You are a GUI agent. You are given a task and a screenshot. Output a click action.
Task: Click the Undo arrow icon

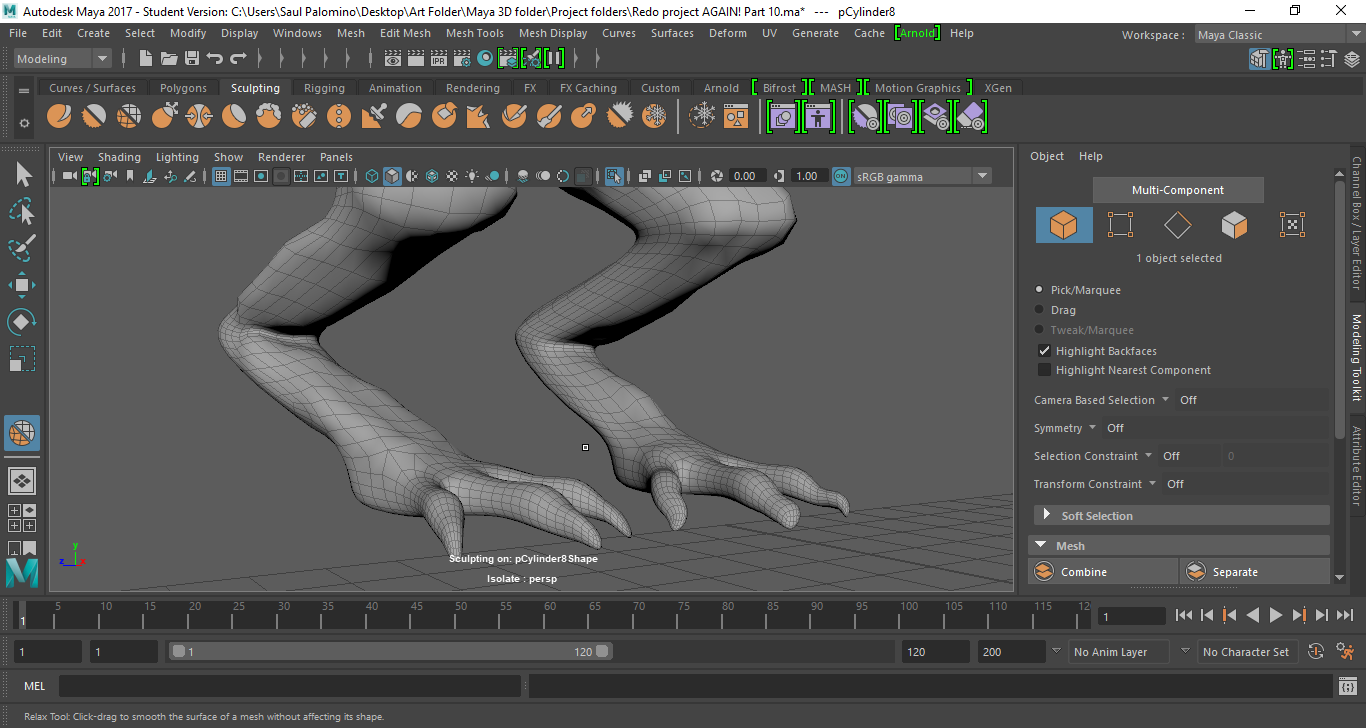pyautogui.click(x=215, y=59)
